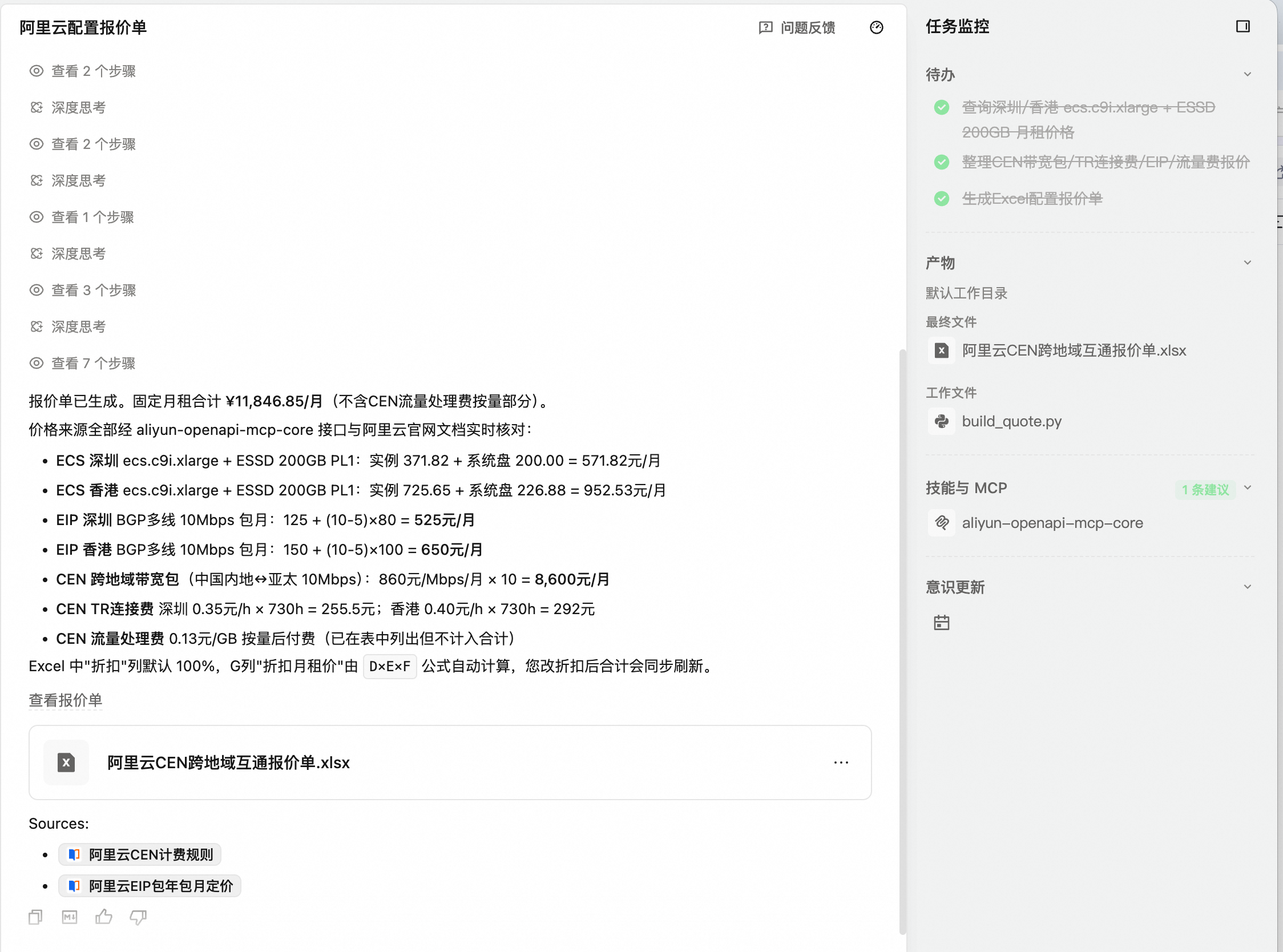The image size is (1283, 952).
Task: Click the 650元/月 Hong Kong EIP value
Action: coord(451,550)
